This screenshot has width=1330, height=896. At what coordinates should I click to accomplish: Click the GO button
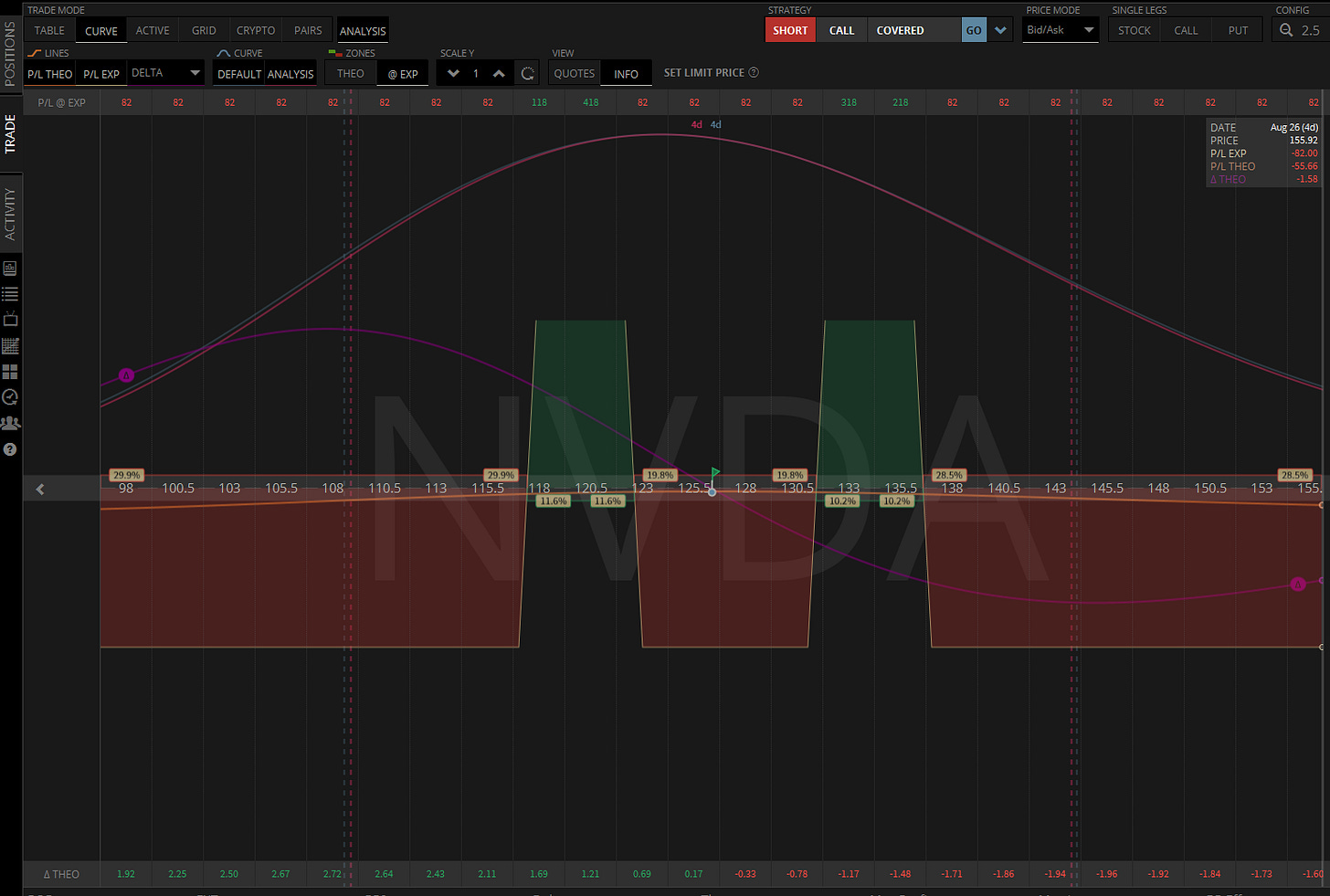coord(974,30)
